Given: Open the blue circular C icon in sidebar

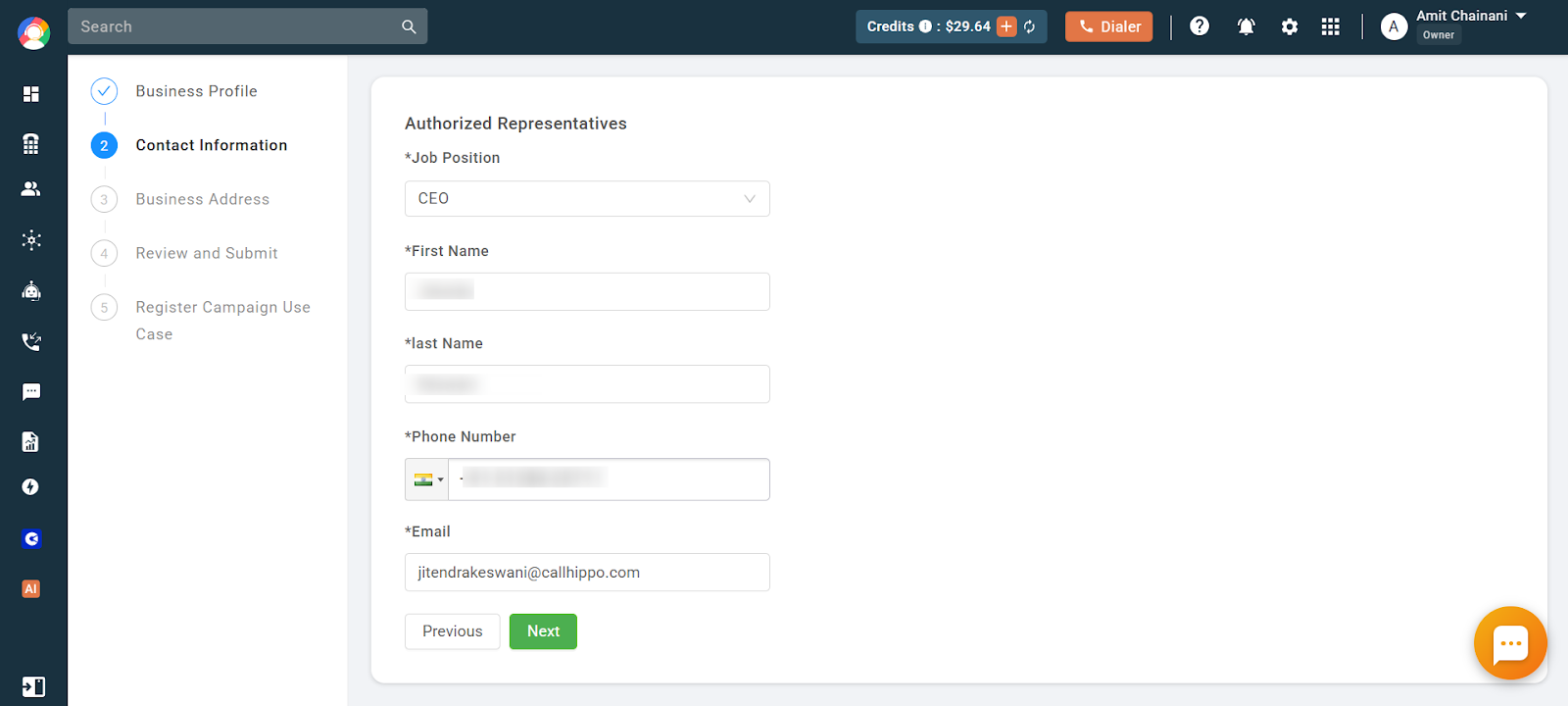Looking at the screenshot, I should [31, 538].
